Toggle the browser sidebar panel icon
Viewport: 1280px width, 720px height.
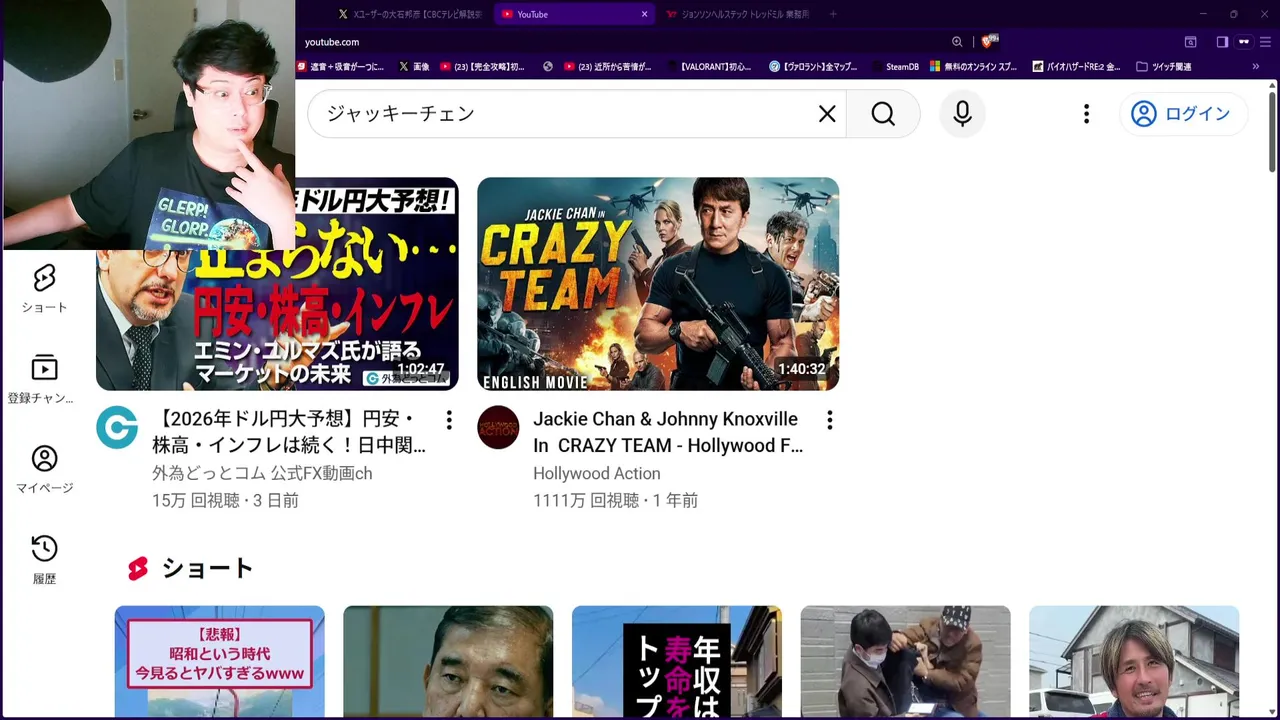click(1222, 42)
